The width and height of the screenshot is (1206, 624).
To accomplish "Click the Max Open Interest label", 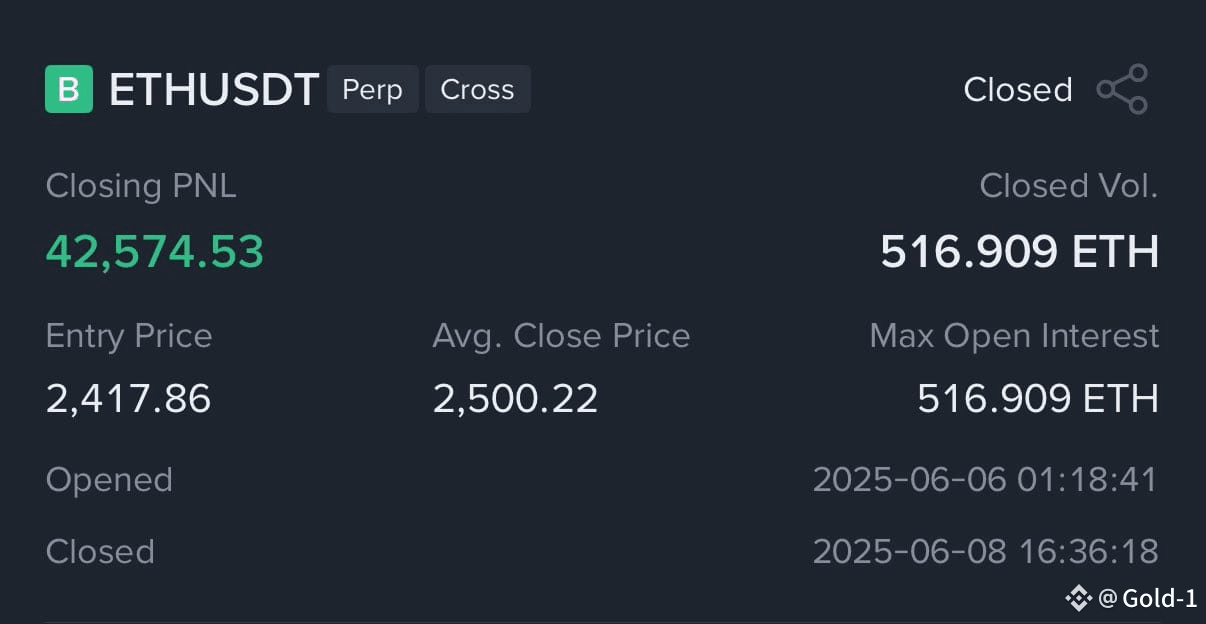I will click(1015, 336).
